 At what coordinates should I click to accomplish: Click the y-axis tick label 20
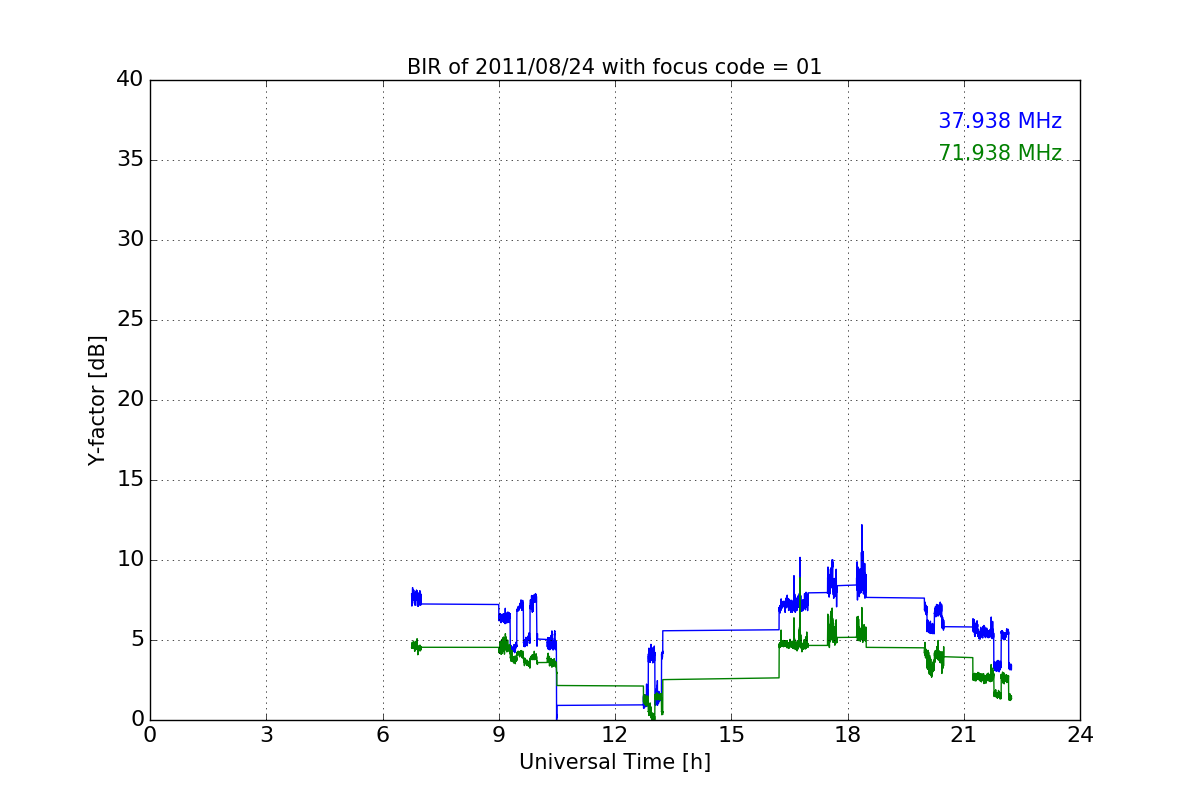click(x=130, y=400)
